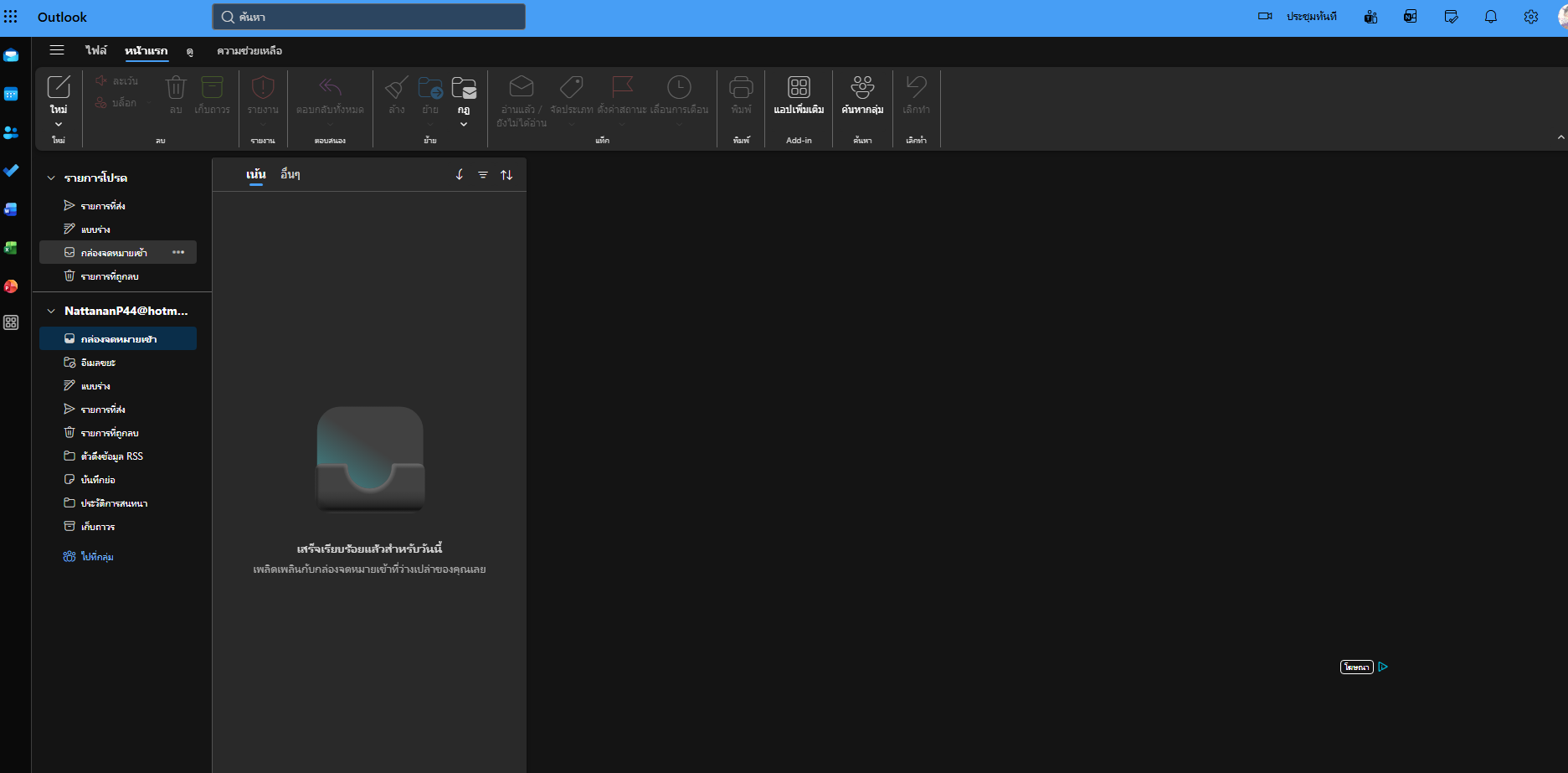Open the message list sort arrows
The width and height of the screenshot is (1568, 773).
[506, 175]
